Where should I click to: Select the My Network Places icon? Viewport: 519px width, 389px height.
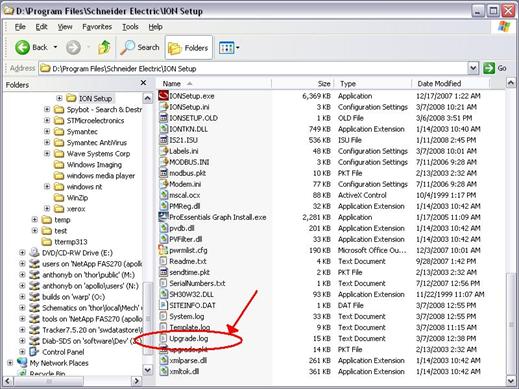click(22, 363)
